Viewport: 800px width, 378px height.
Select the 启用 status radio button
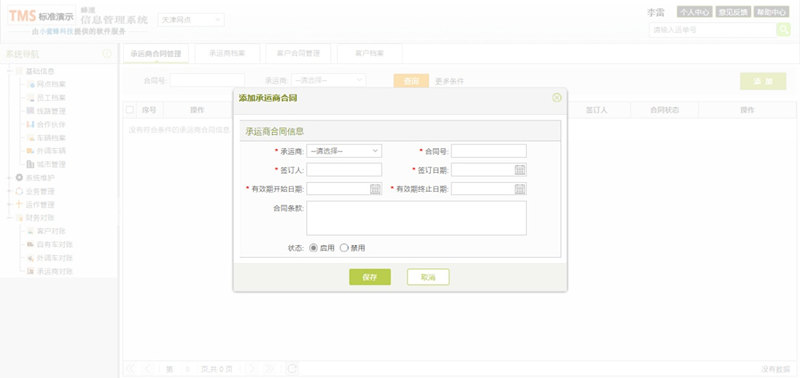pyautogui.click(x=313, y=248)
